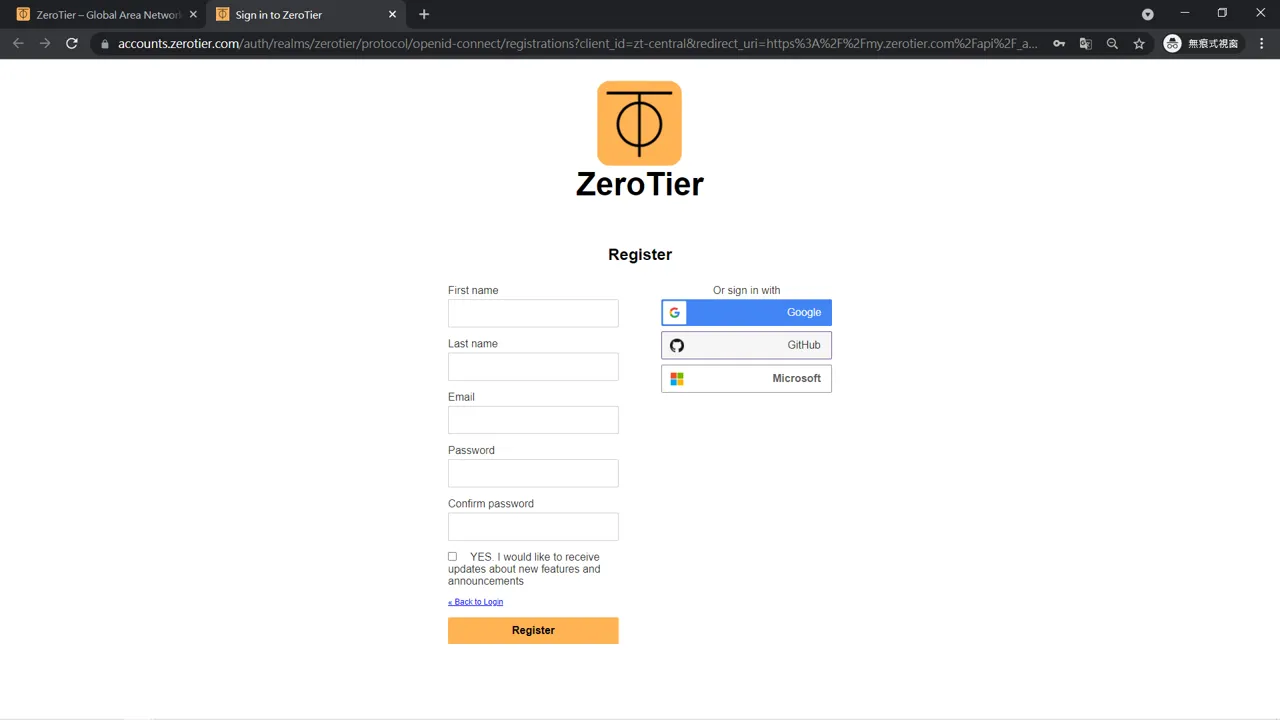Close the Sign in to ZeroTier tab

point(392,15)
